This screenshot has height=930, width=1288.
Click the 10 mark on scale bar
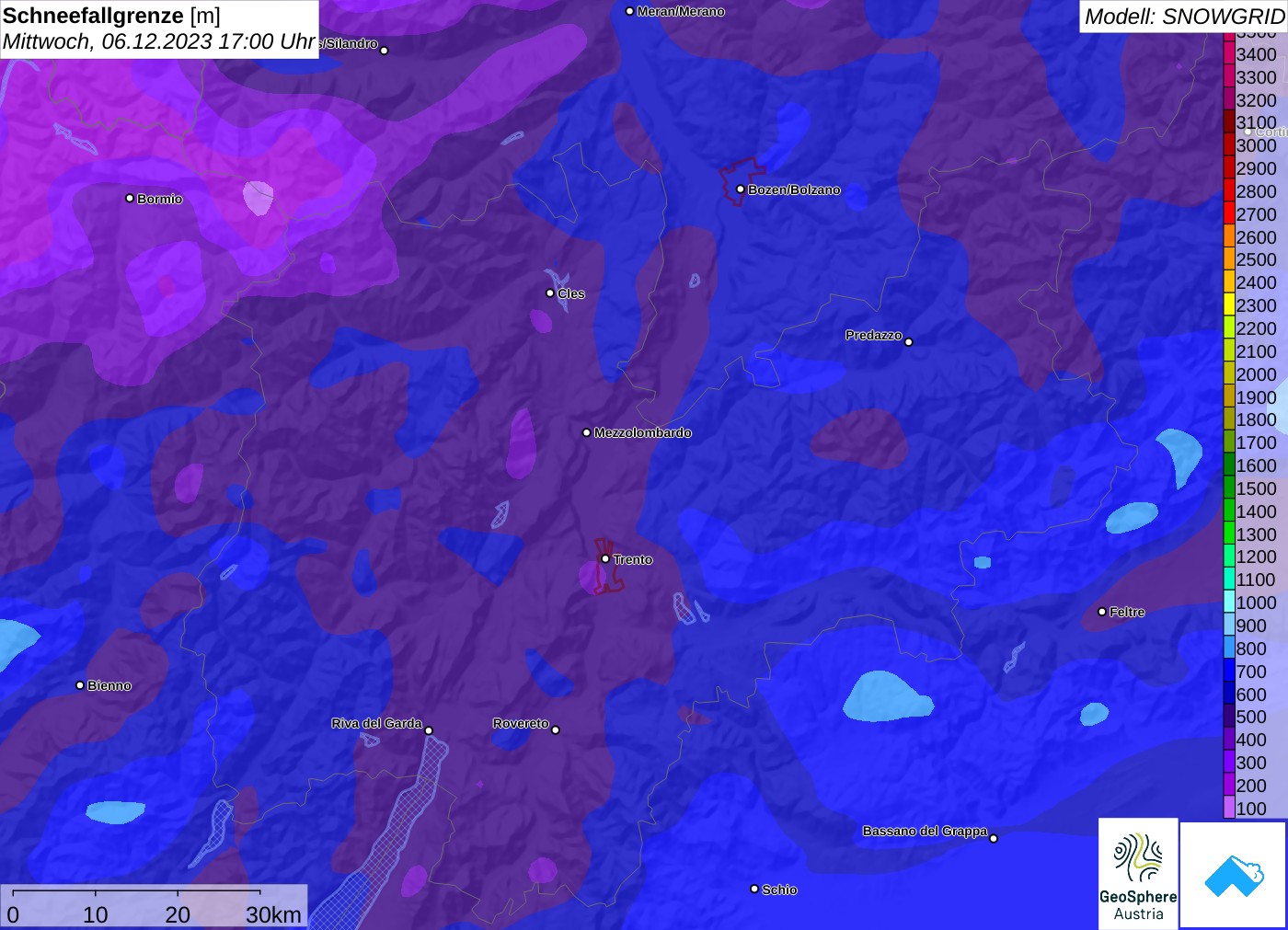coord(96,914)
